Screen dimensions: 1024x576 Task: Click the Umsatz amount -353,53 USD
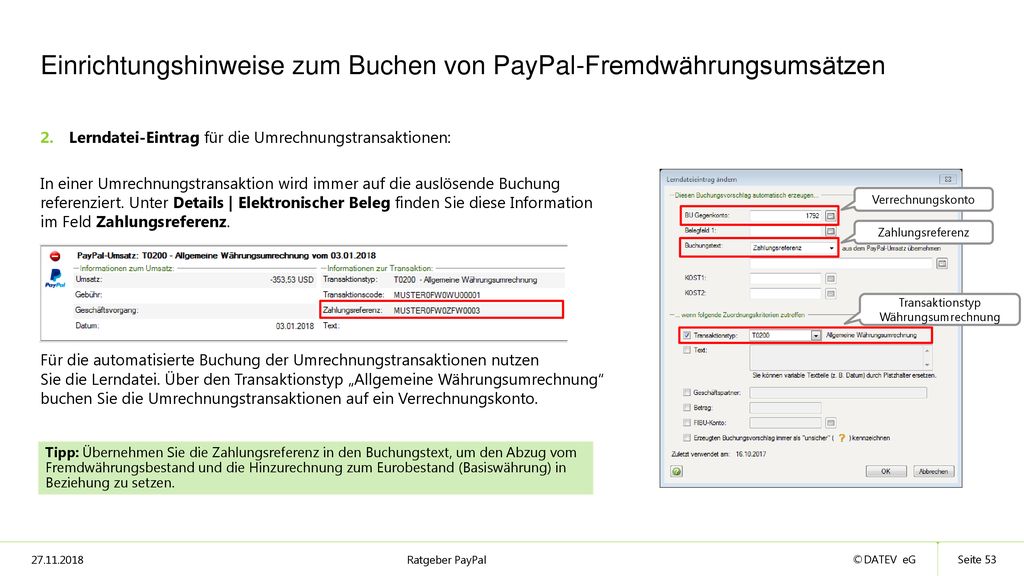pos(292,280)
